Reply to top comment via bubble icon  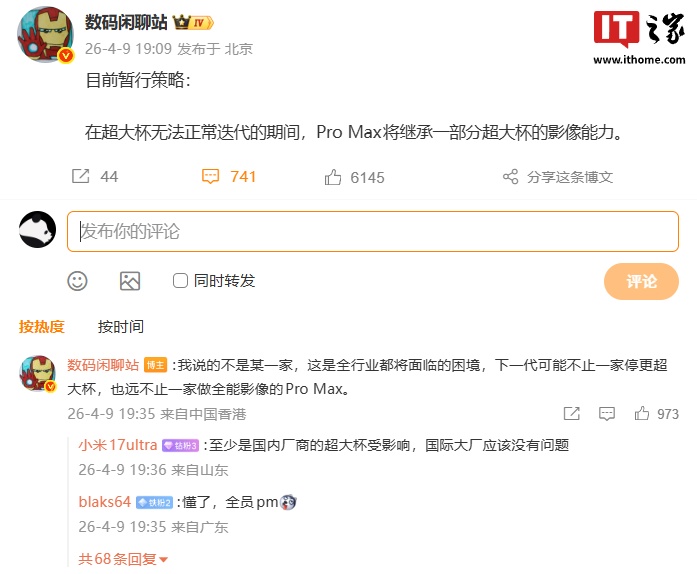(x=607, y=413)
